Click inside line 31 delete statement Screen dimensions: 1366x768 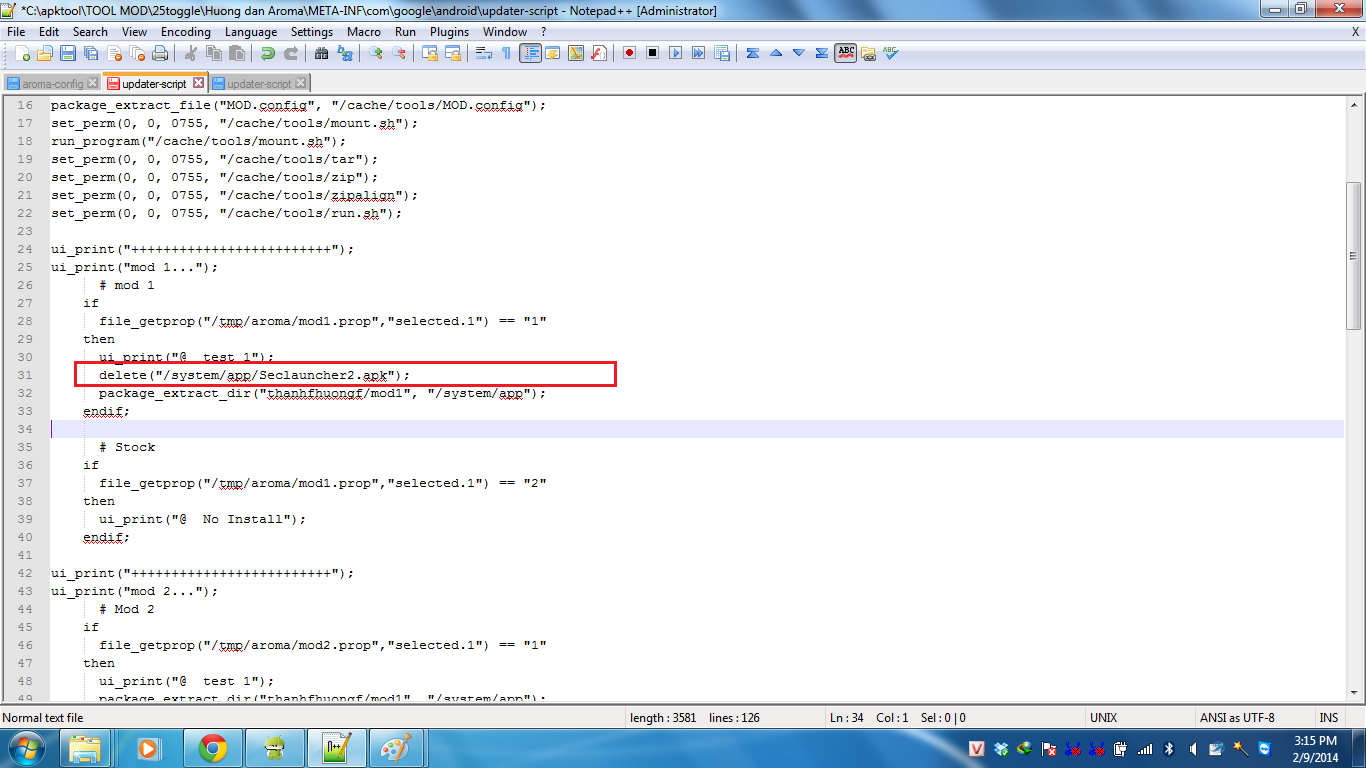point(255,375)
